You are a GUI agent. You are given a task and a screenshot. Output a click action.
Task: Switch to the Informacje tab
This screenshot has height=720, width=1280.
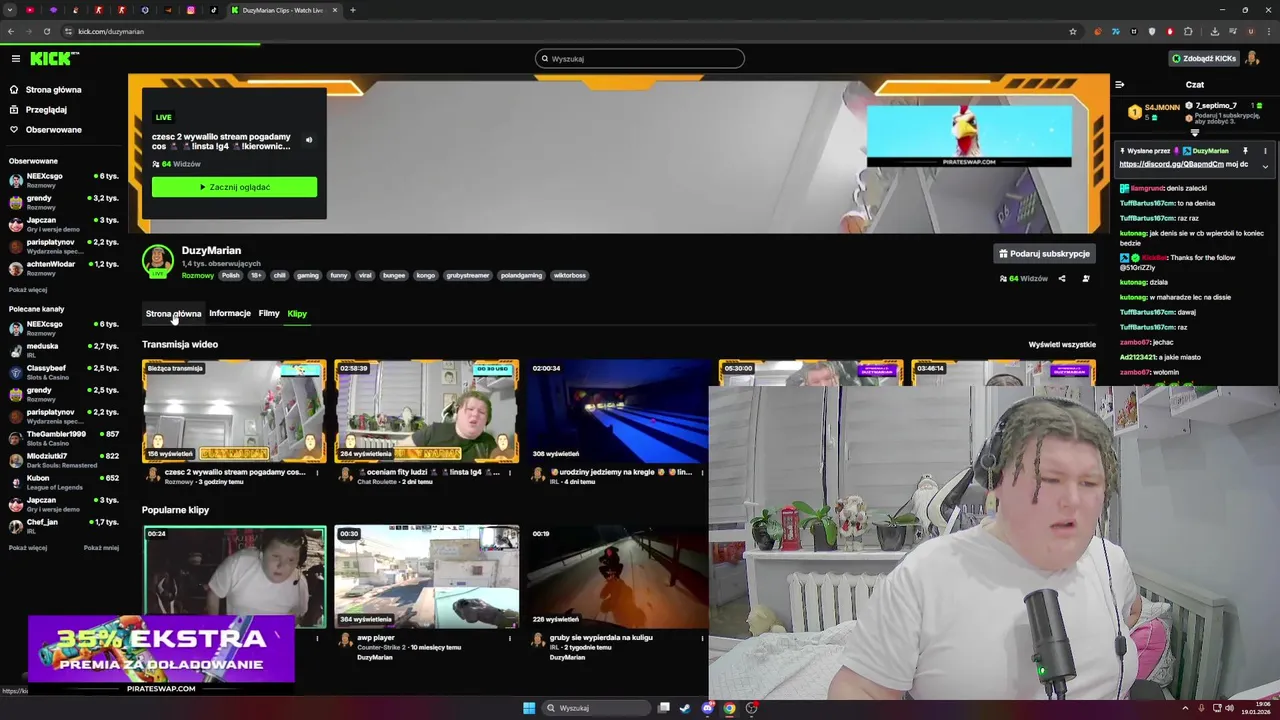[x=230, y=314]
